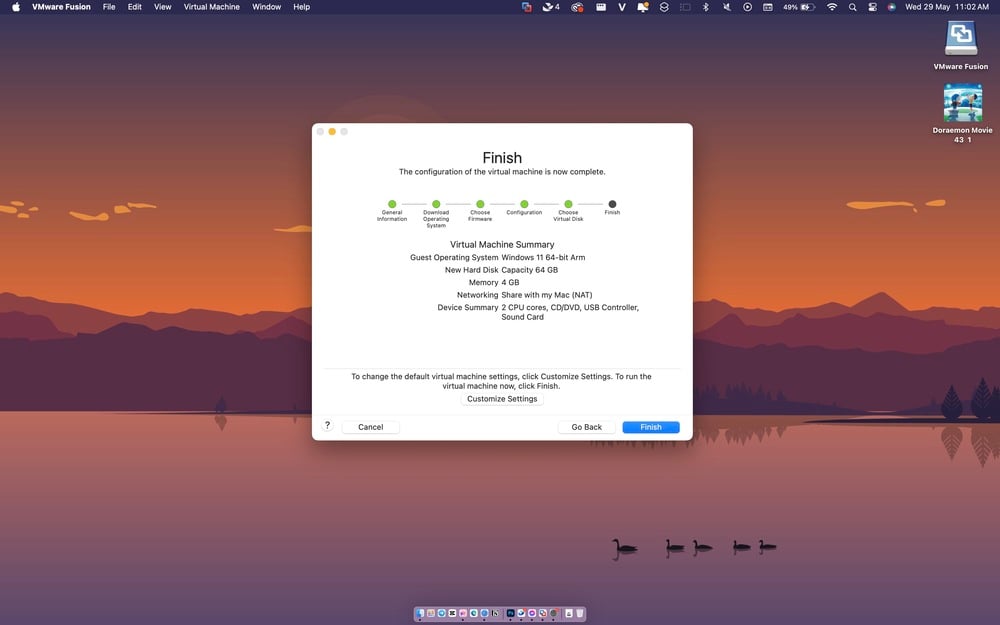Open the Virtual Machine menu
The image size is (1000, 625).
pyautogui.click(x=211, y=7)
